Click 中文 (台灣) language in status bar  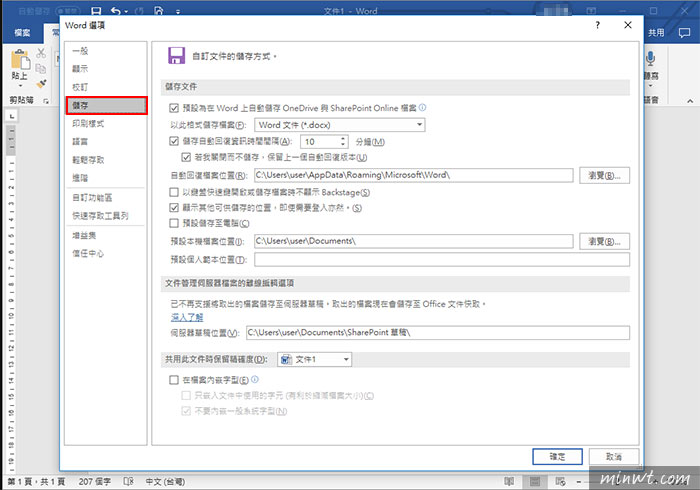(165, 482)
